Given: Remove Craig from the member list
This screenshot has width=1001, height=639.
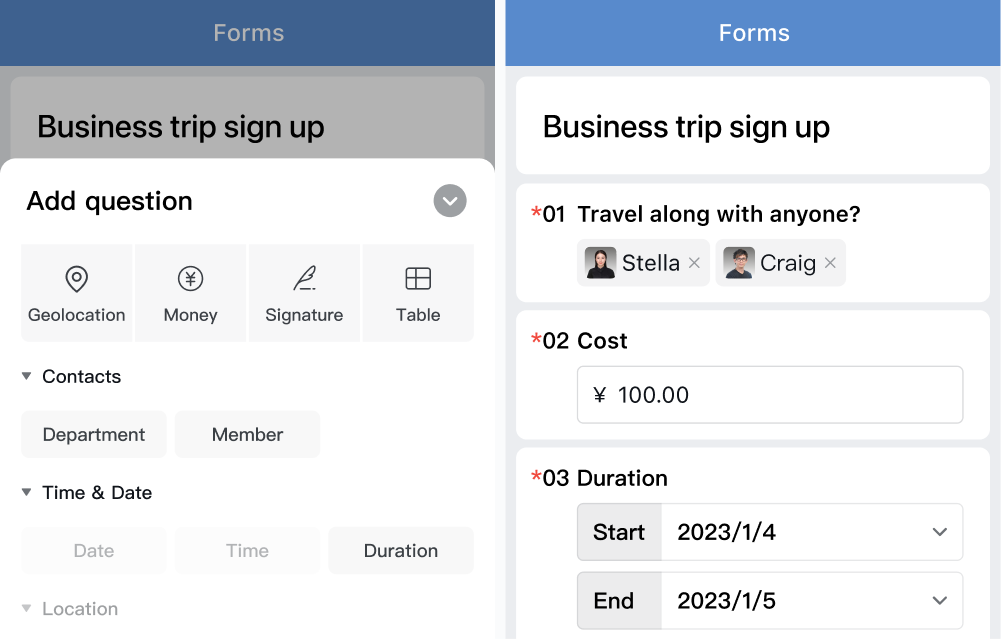Looking at the screenshot, I should pyautogui.click(x=830, y=263).
